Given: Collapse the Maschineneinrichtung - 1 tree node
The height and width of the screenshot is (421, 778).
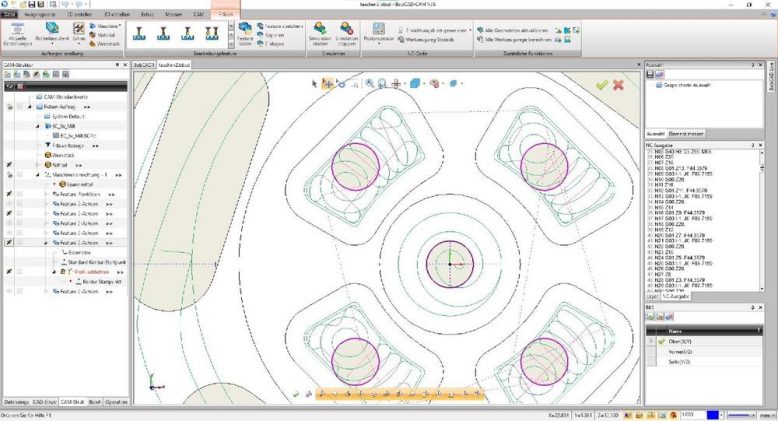Looking at the screenshot, I should point(38,175).
